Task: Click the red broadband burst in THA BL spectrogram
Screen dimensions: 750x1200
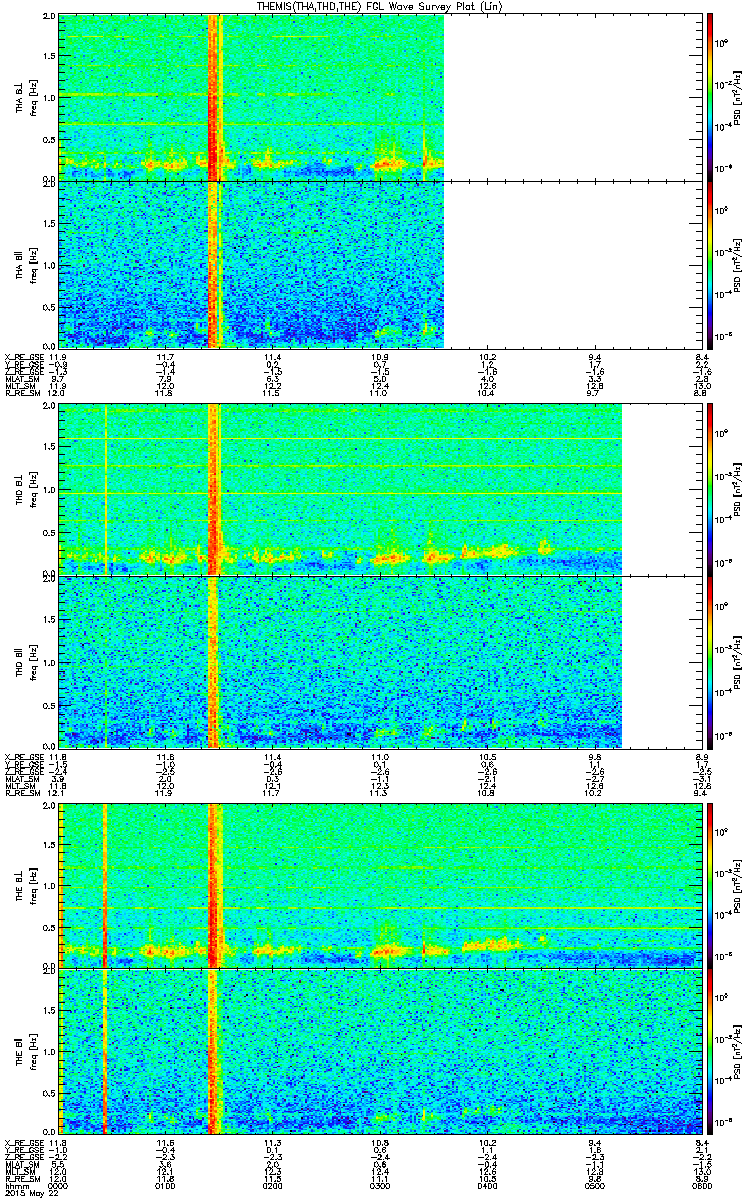Action: (212, 96)
